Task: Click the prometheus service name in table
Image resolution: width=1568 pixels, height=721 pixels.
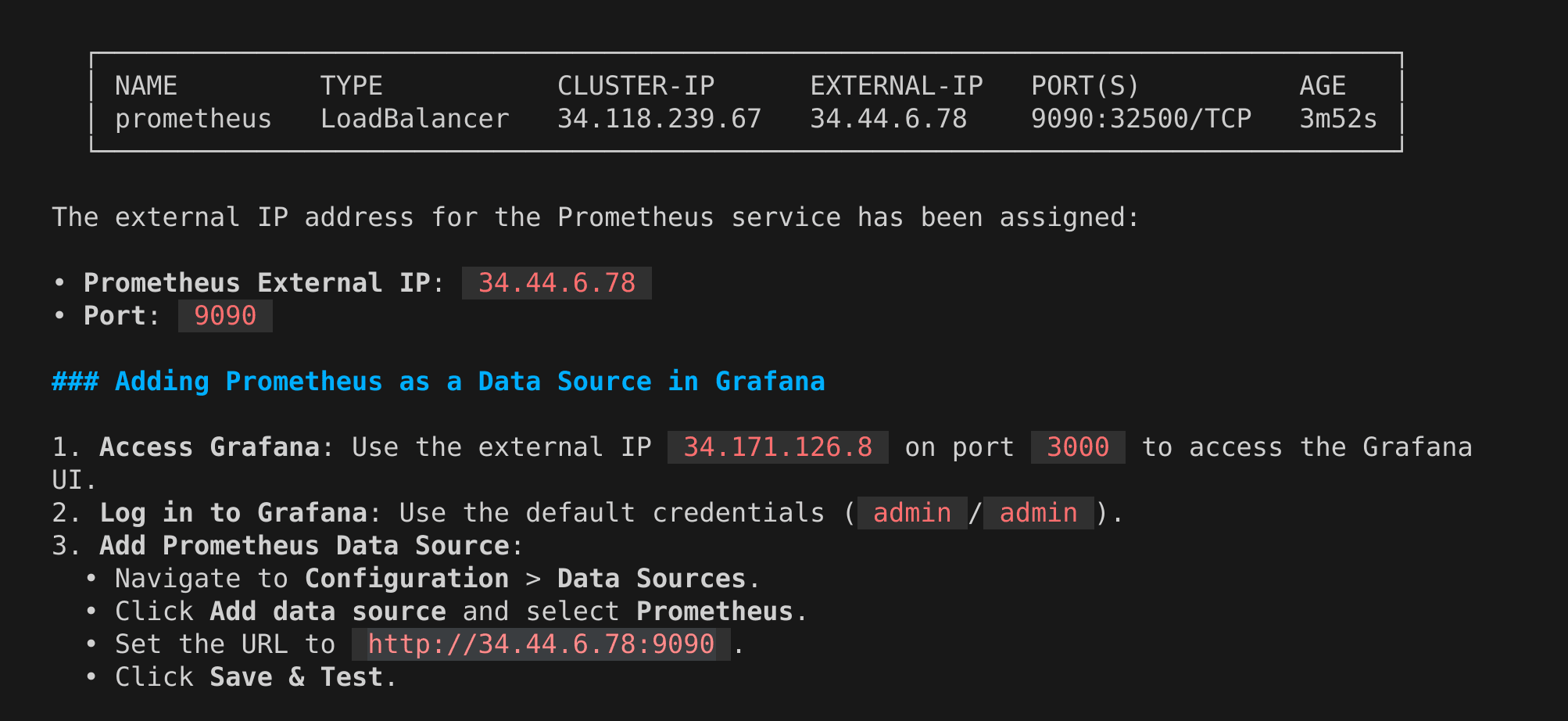Action: 193,119
